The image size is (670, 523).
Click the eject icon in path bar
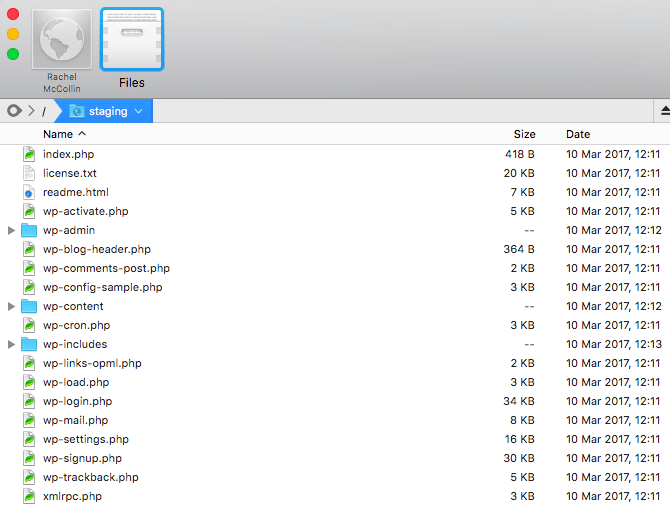[664, 111]
